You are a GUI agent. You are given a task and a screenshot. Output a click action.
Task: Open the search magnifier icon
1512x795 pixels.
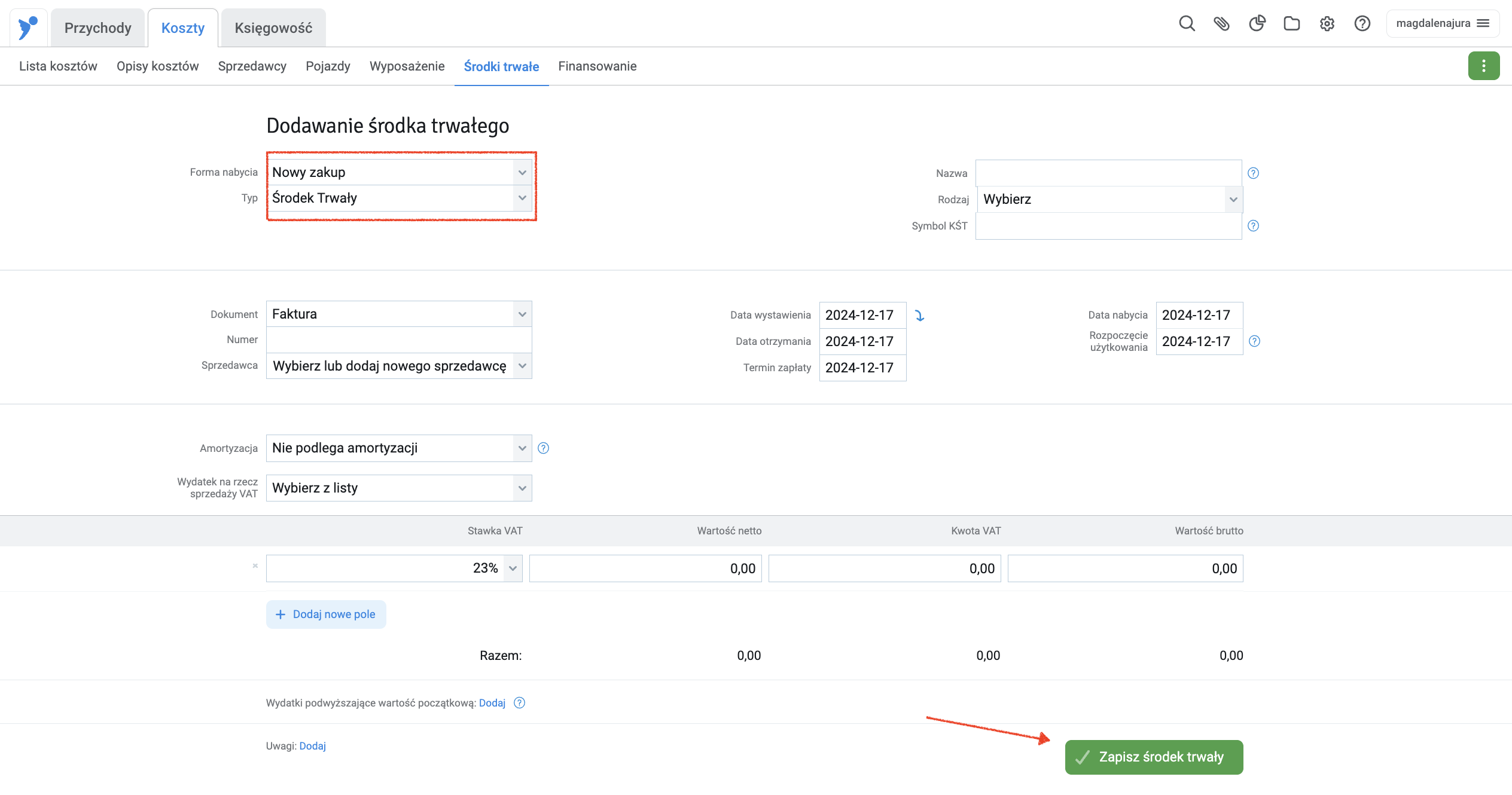(1187, 24)
